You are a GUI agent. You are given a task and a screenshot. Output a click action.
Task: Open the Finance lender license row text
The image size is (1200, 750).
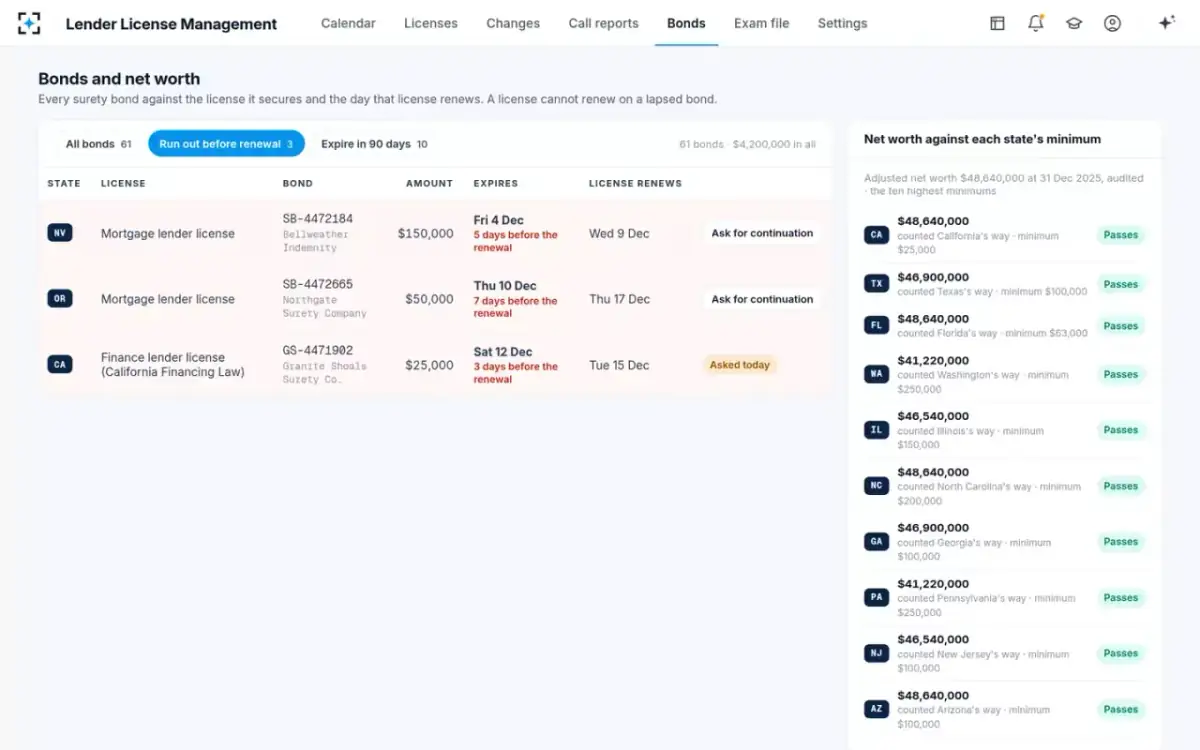[x=173, y=365]
